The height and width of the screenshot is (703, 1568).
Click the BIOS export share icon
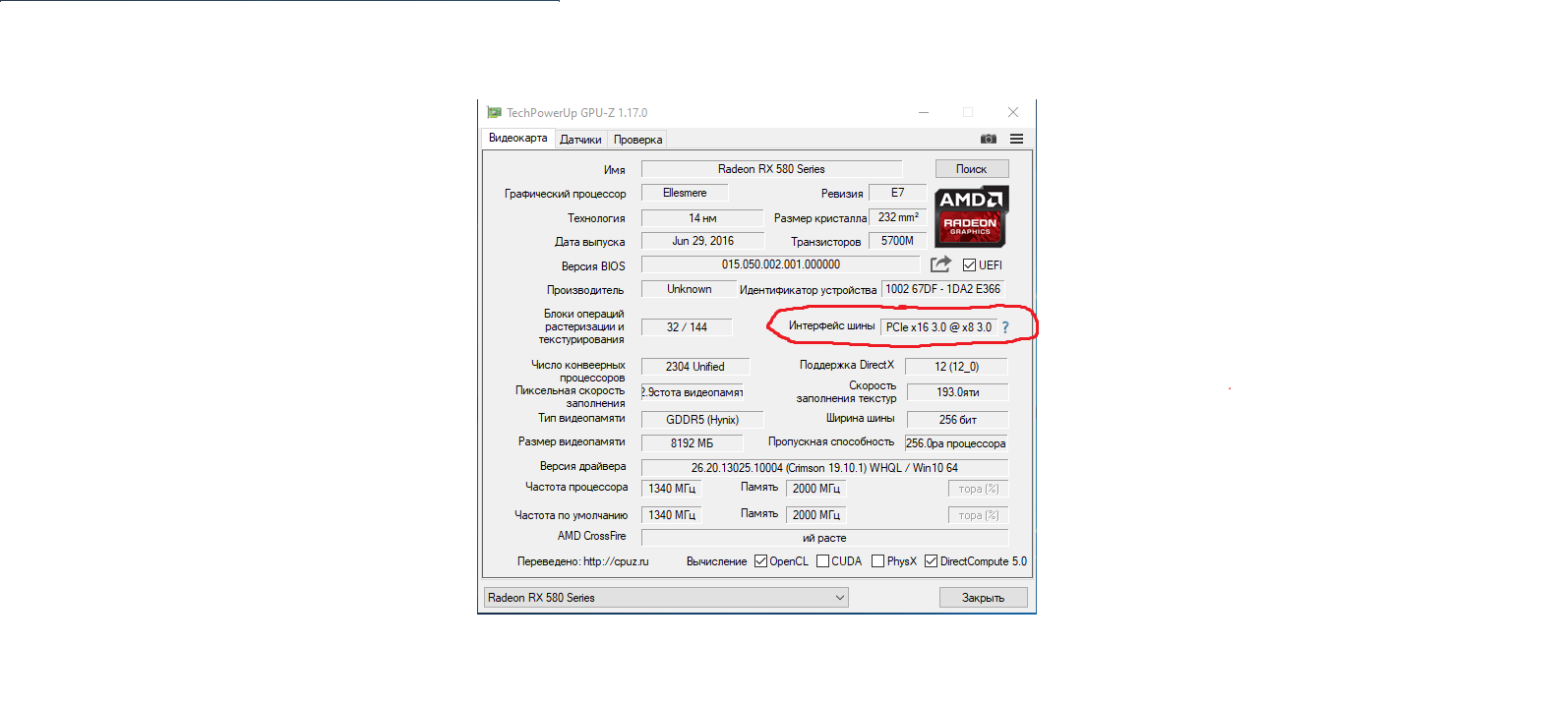940,264
